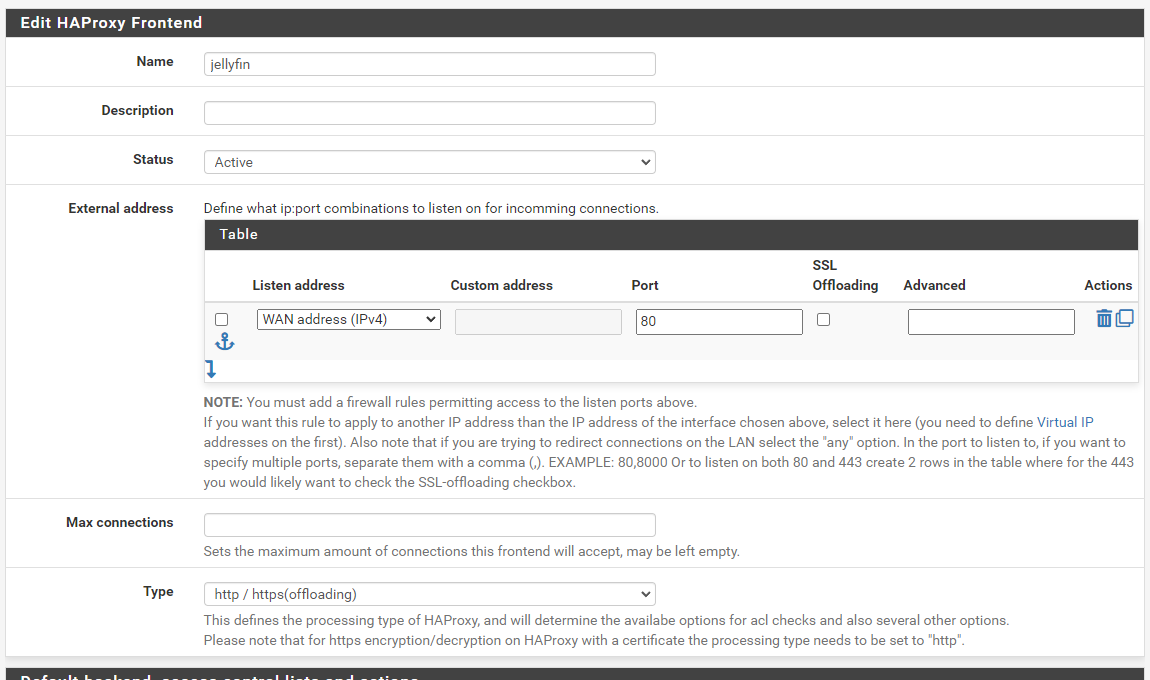Expand the Listen address dropdown
Viewport: 1150px width, 680px height.
tap(348, 320)
